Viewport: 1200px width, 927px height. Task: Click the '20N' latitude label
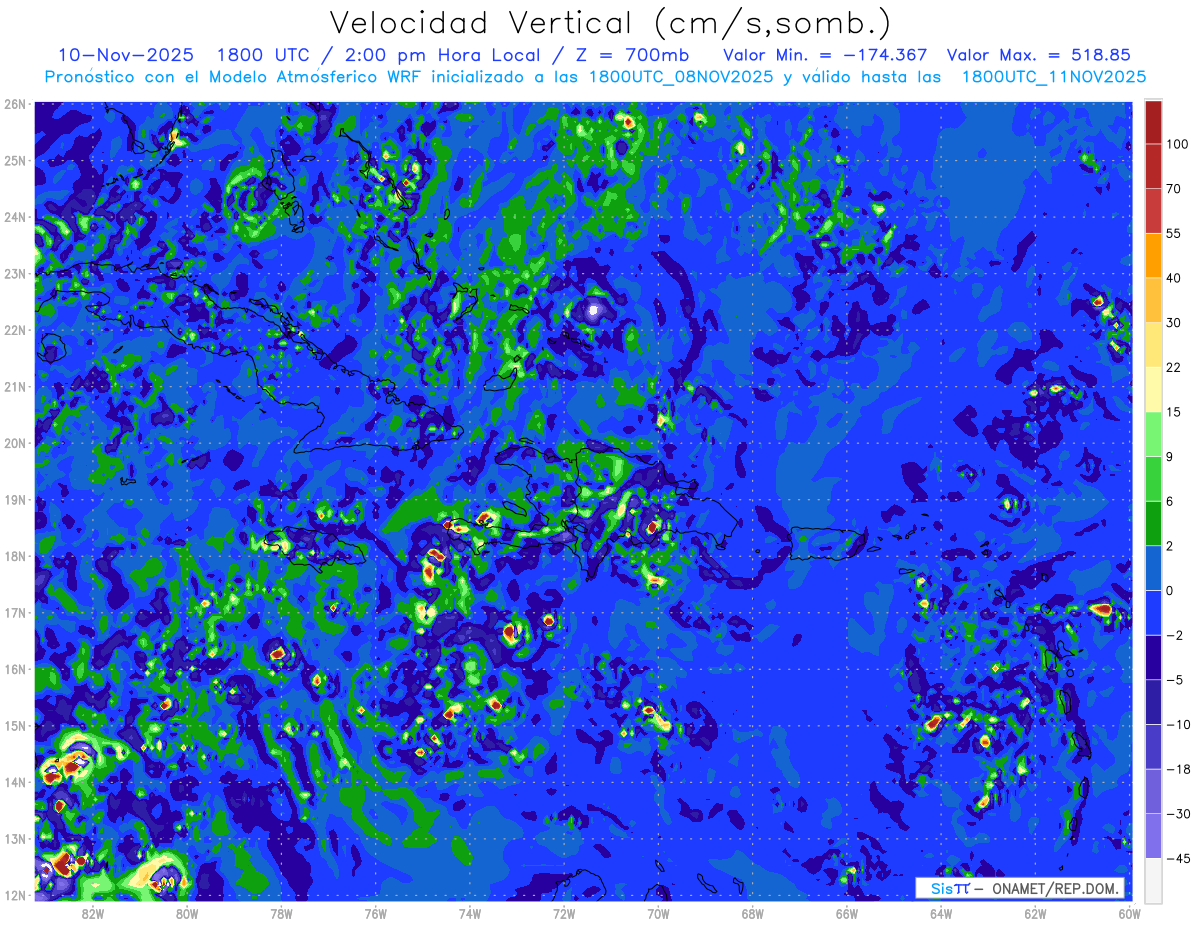15,442
